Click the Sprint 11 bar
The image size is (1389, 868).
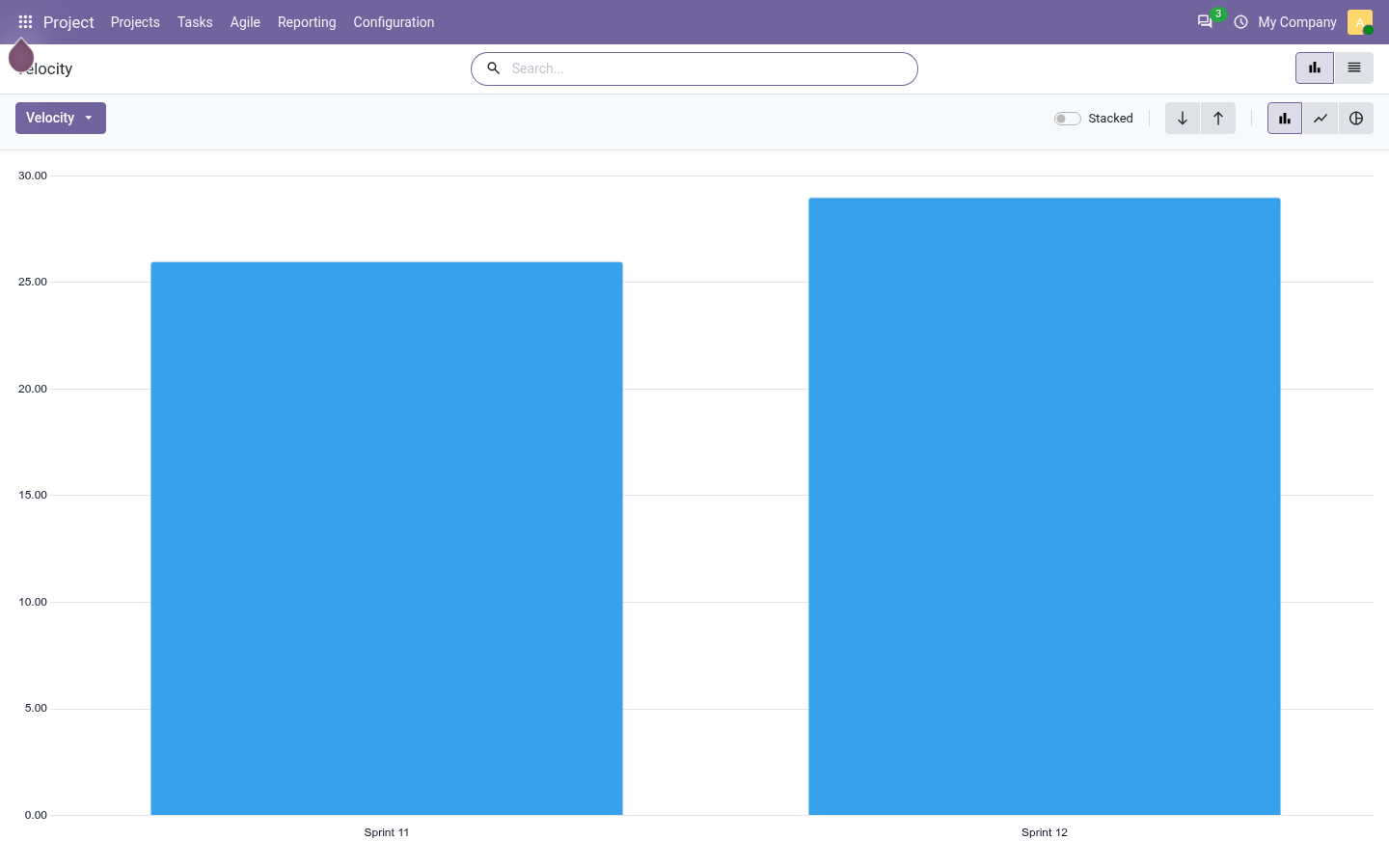coord(387,538)
